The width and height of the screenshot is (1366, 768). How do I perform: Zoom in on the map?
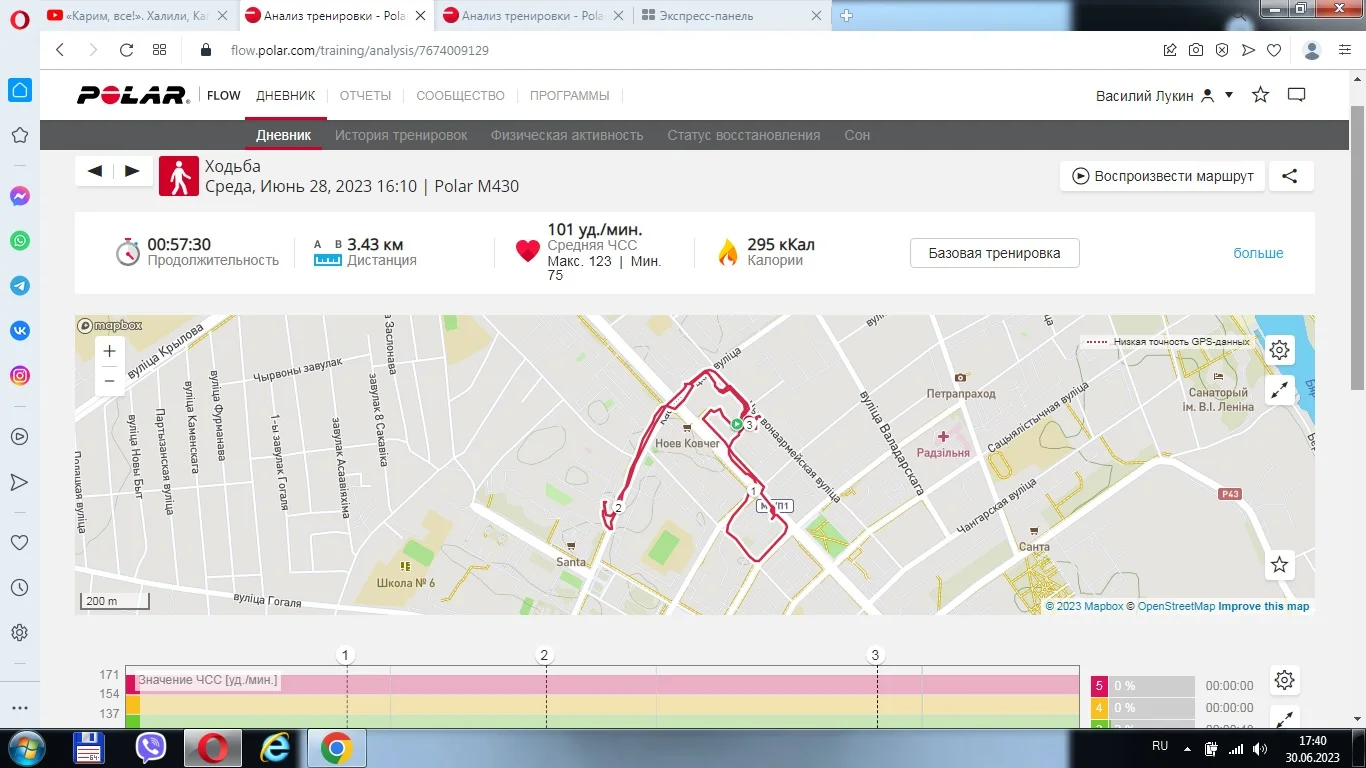pyautogui.click(x=110, y=351)
